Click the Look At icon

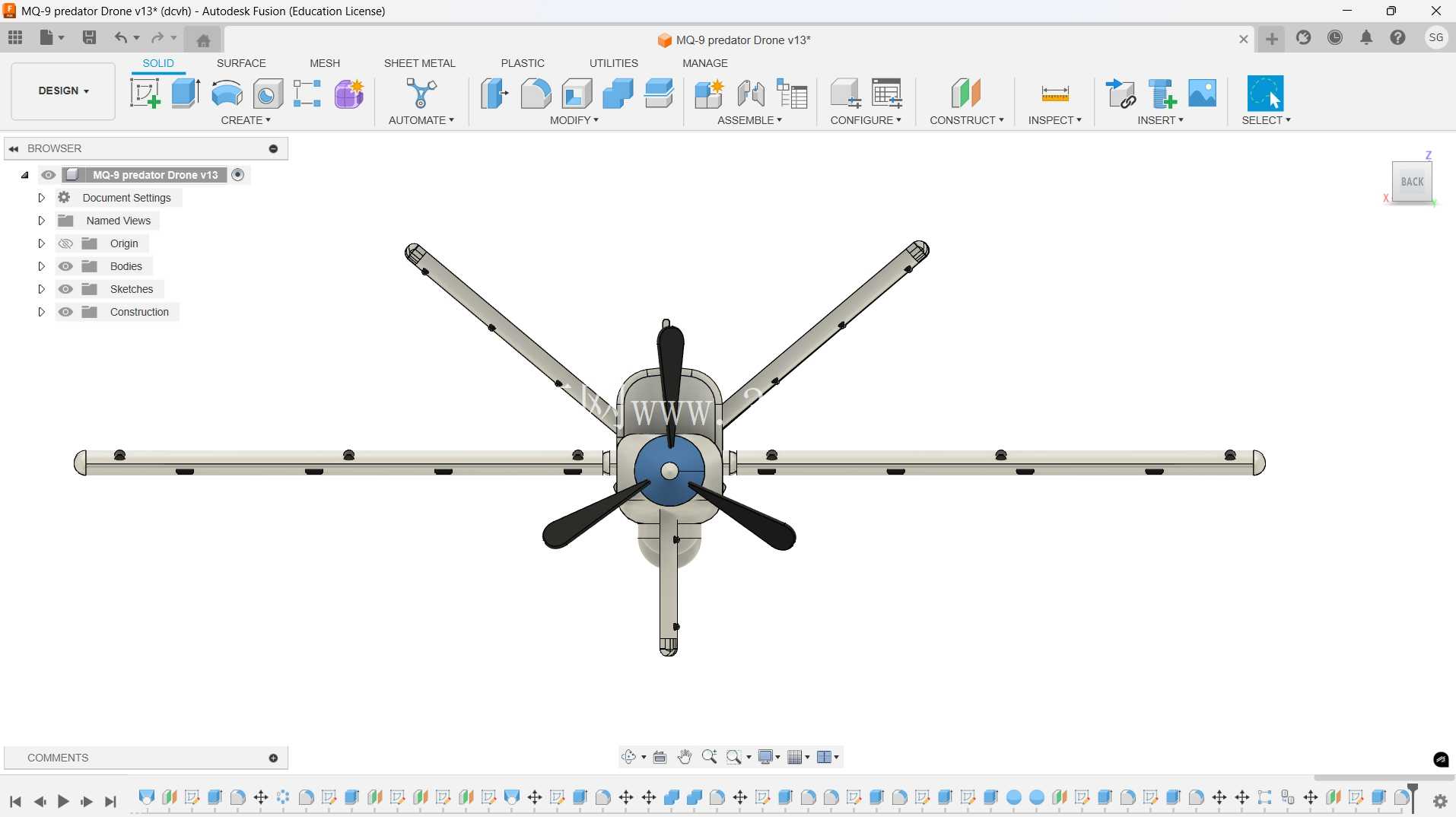tap(660, 757)
